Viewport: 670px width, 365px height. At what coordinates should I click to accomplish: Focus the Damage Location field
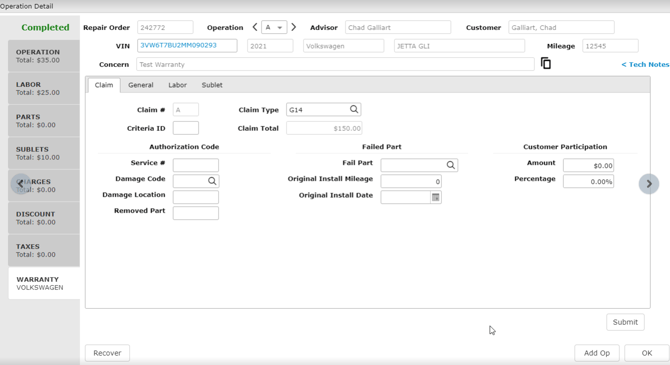(x=196, y=197)
